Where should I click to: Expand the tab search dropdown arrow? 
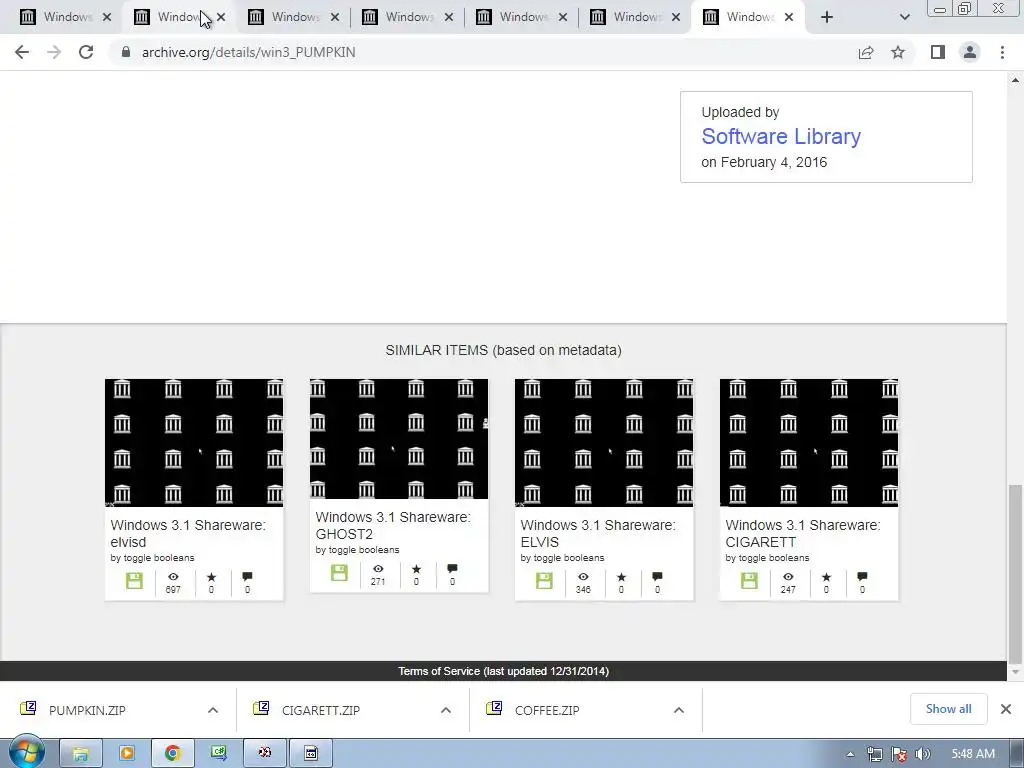(x=904, y=18)
